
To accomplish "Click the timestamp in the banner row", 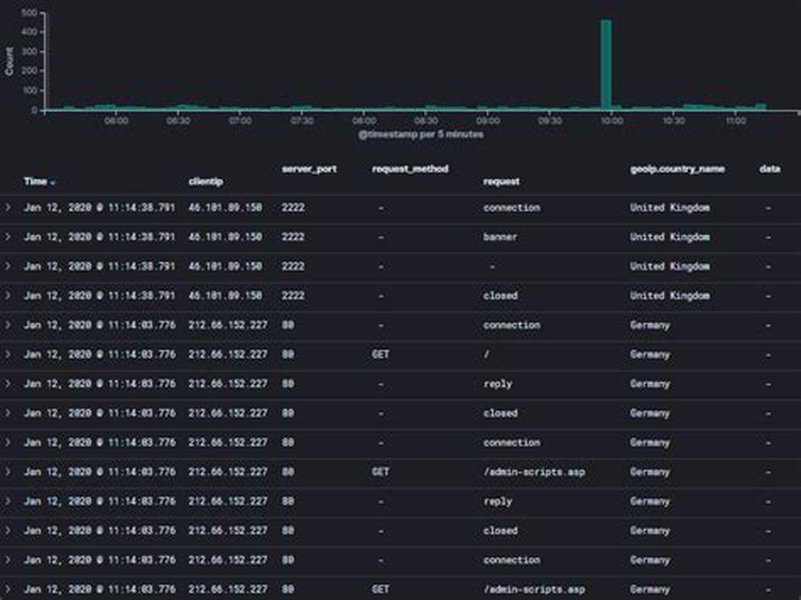I will (100, 237).
